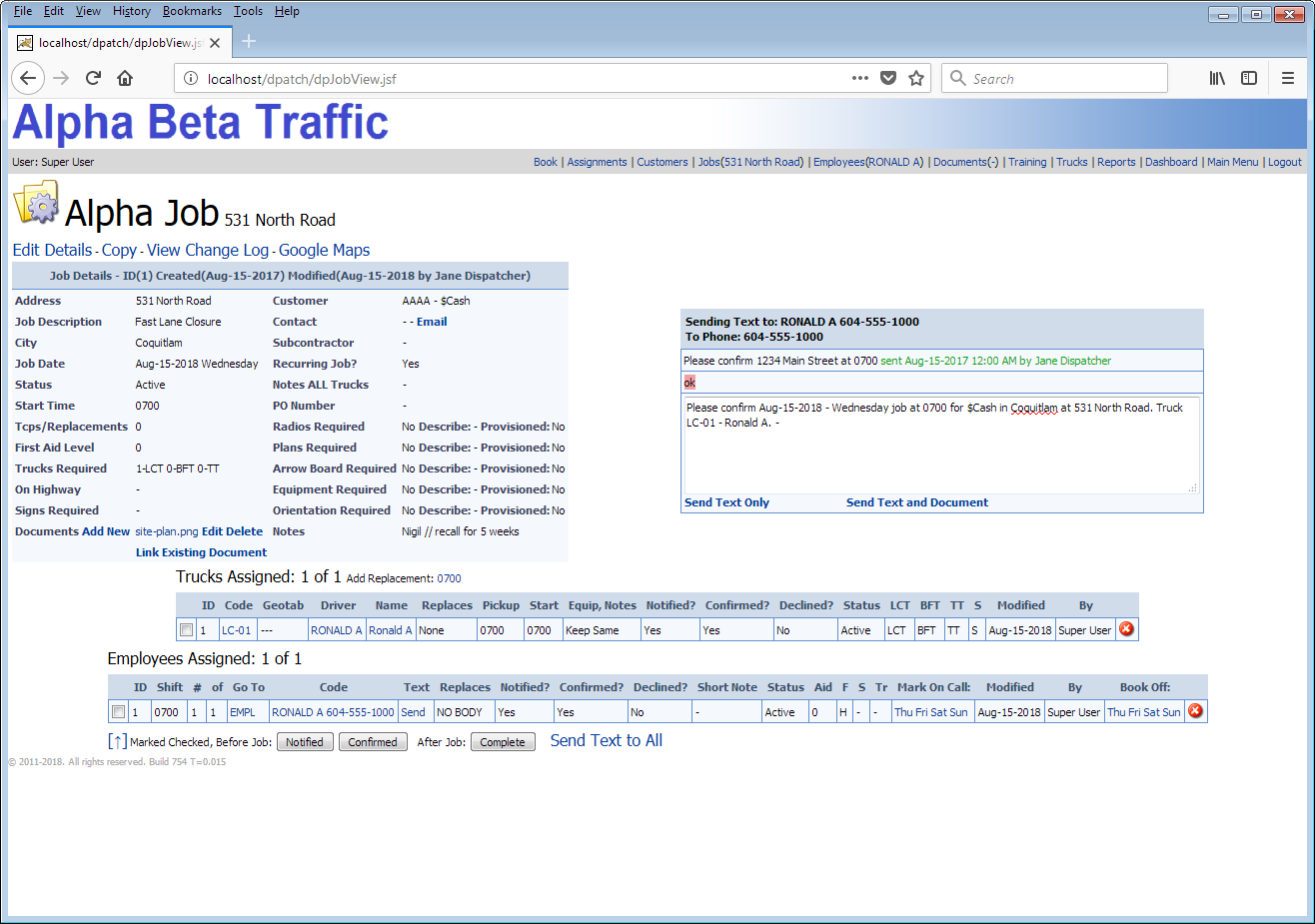Viewport: 1315px width, 924px height.
Task: Click the Add Replacement 0700 link
Action: [449, 578]
